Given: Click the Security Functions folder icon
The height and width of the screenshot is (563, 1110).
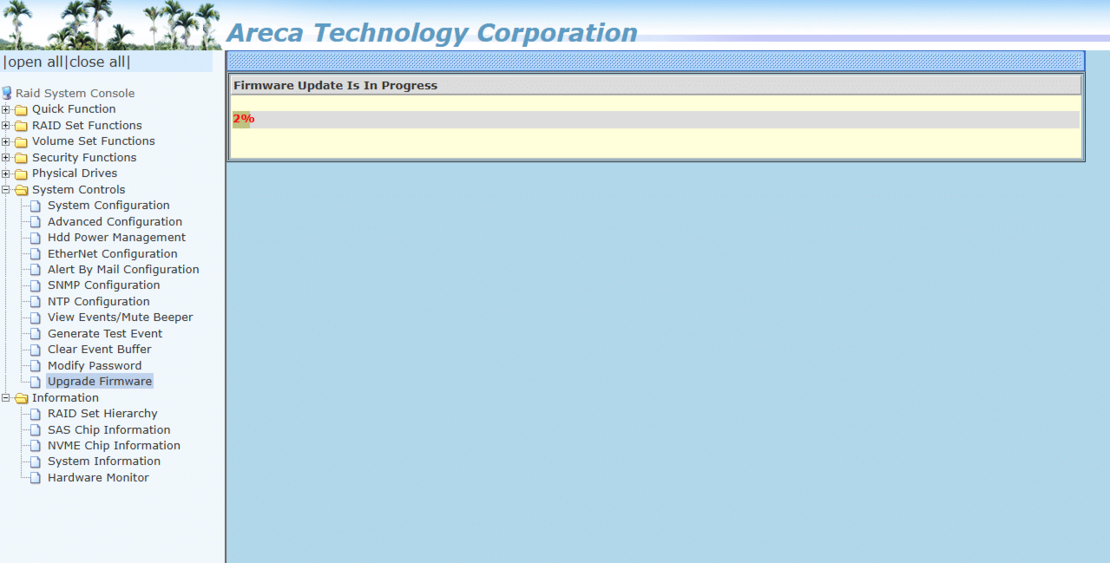Looking at the screenshot, I should pos(21,158).
